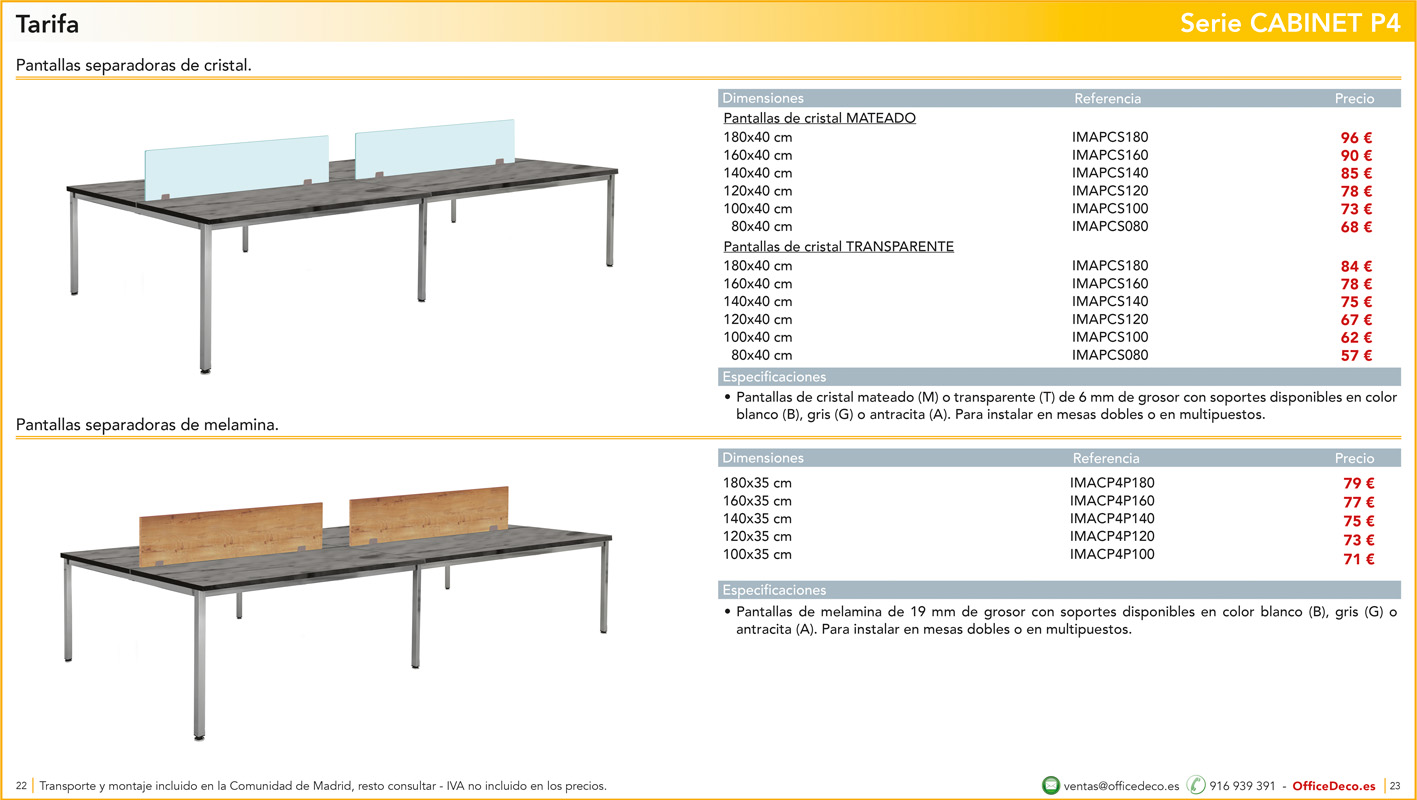Click the 79 € melamine price
Image resolution: width=1417 pixels, height=800 pixels.
click(x=1358, y=484)
